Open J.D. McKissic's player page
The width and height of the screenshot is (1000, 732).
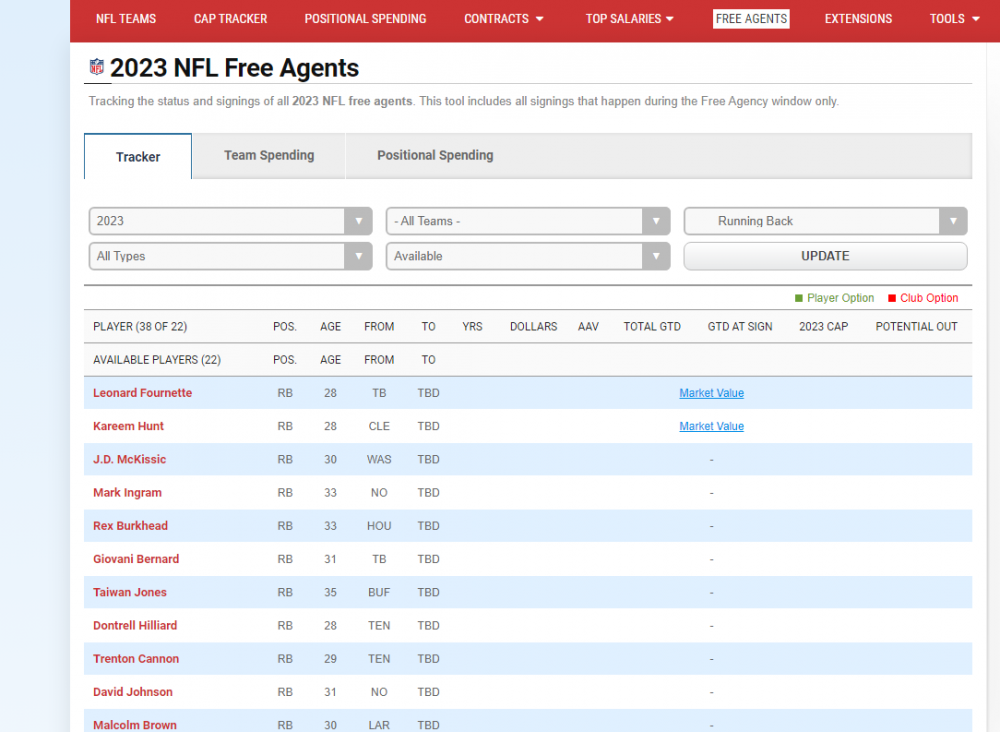click(130, 459)
